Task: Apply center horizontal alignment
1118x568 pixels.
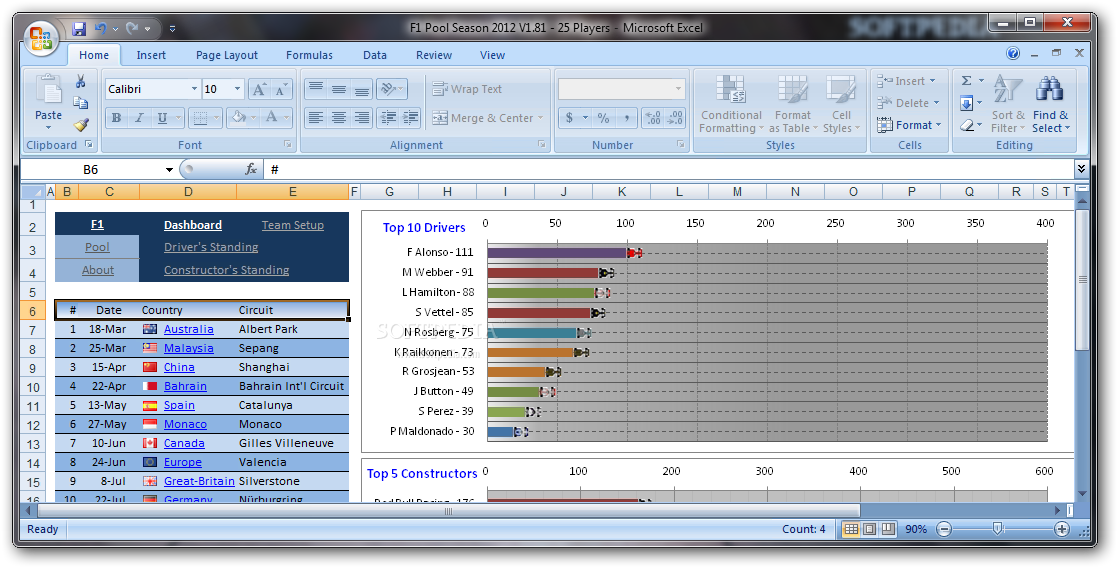Action: coord(339,118)
